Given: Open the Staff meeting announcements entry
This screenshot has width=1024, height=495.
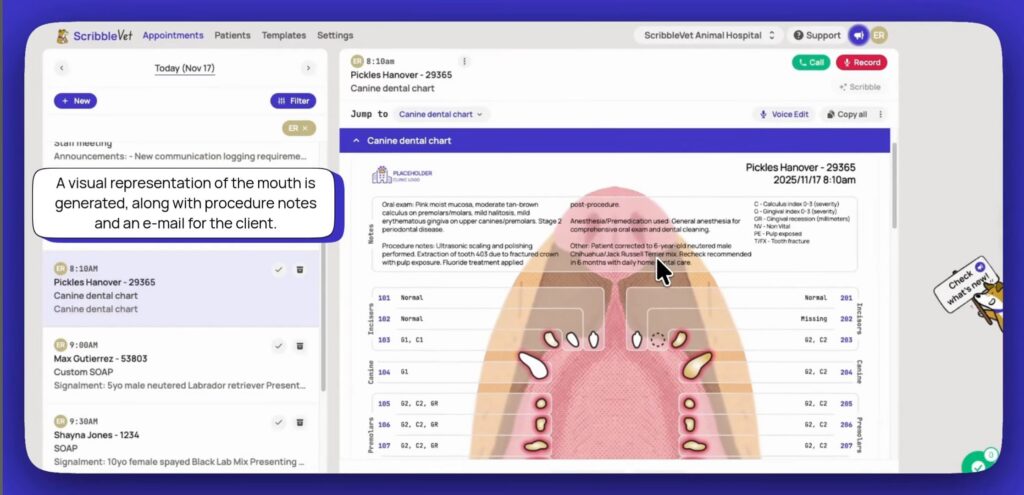Looking at the screenshot, I should point(181,150).
